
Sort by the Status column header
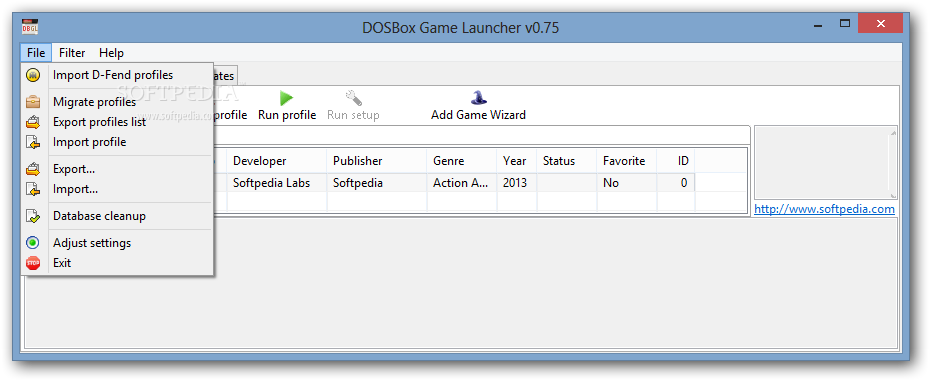tap(566, 161)
